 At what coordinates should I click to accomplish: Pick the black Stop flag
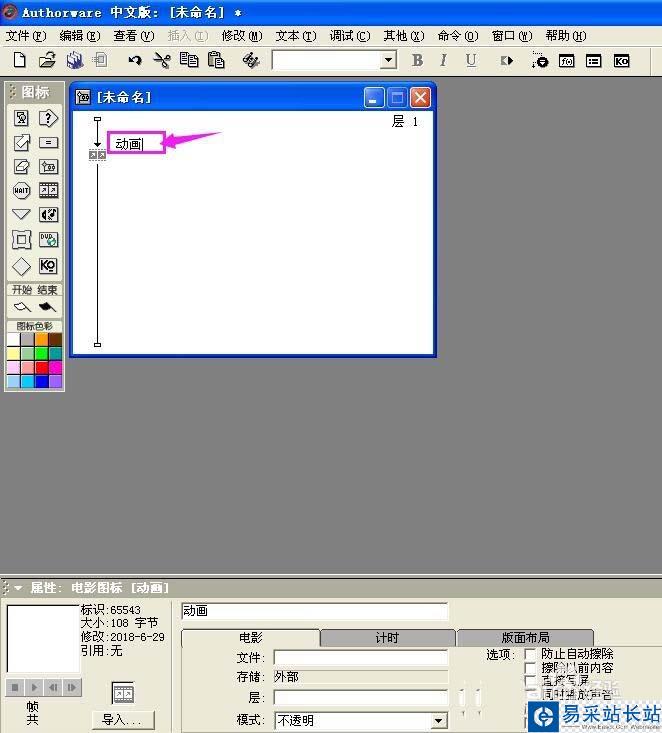coord(48,307)
